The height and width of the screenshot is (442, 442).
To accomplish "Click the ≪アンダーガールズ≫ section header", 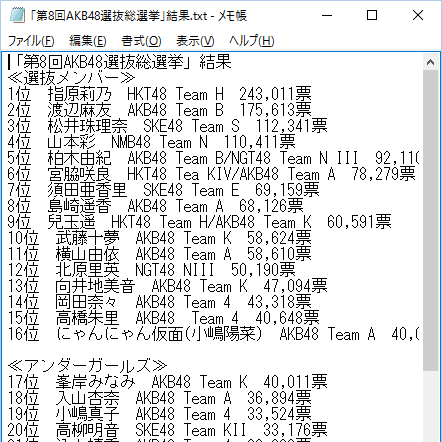I will coord(87,366).
